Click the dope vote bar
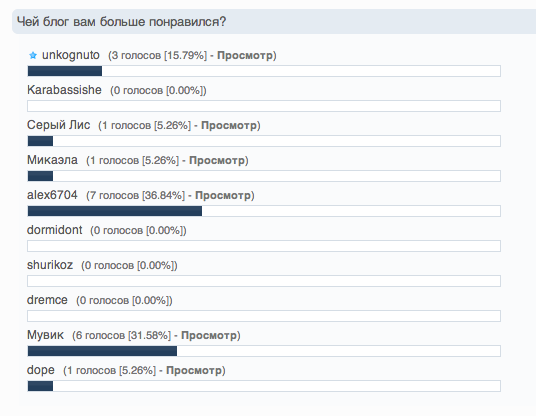Viewport: 536px width, 416px height. (264, 386)
